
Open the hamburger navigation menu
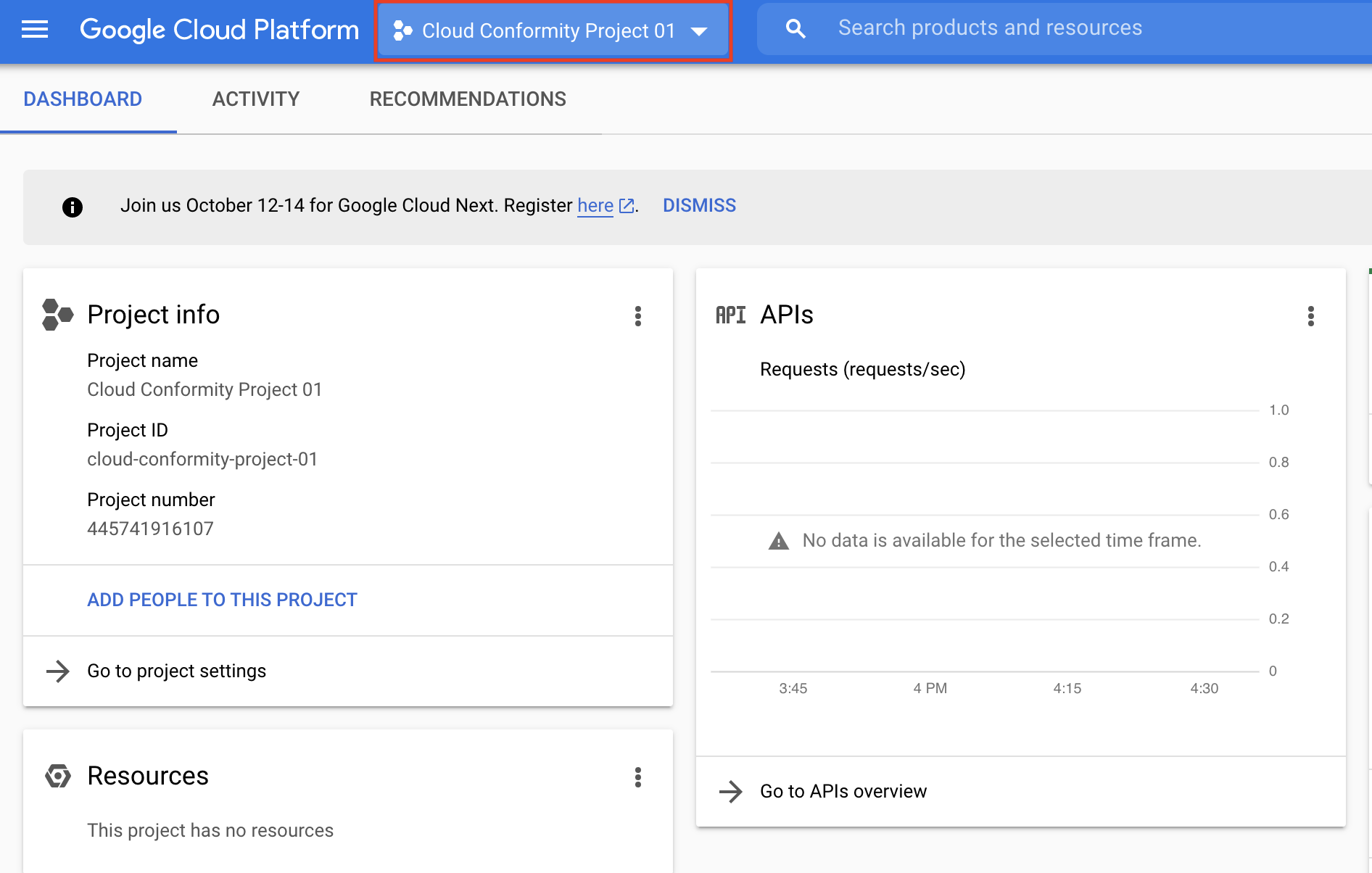[35, 30]
